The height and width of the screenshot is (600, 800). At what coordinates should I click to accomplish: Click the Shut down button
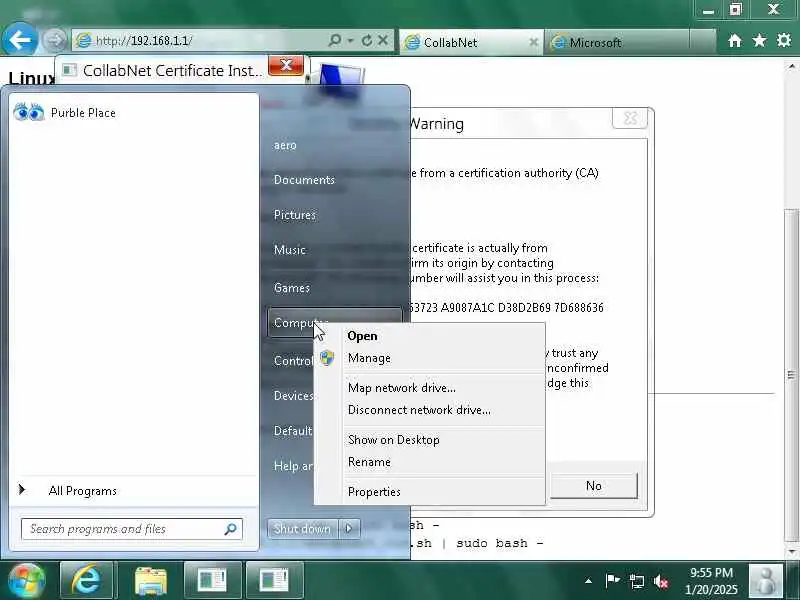[302, 529]
